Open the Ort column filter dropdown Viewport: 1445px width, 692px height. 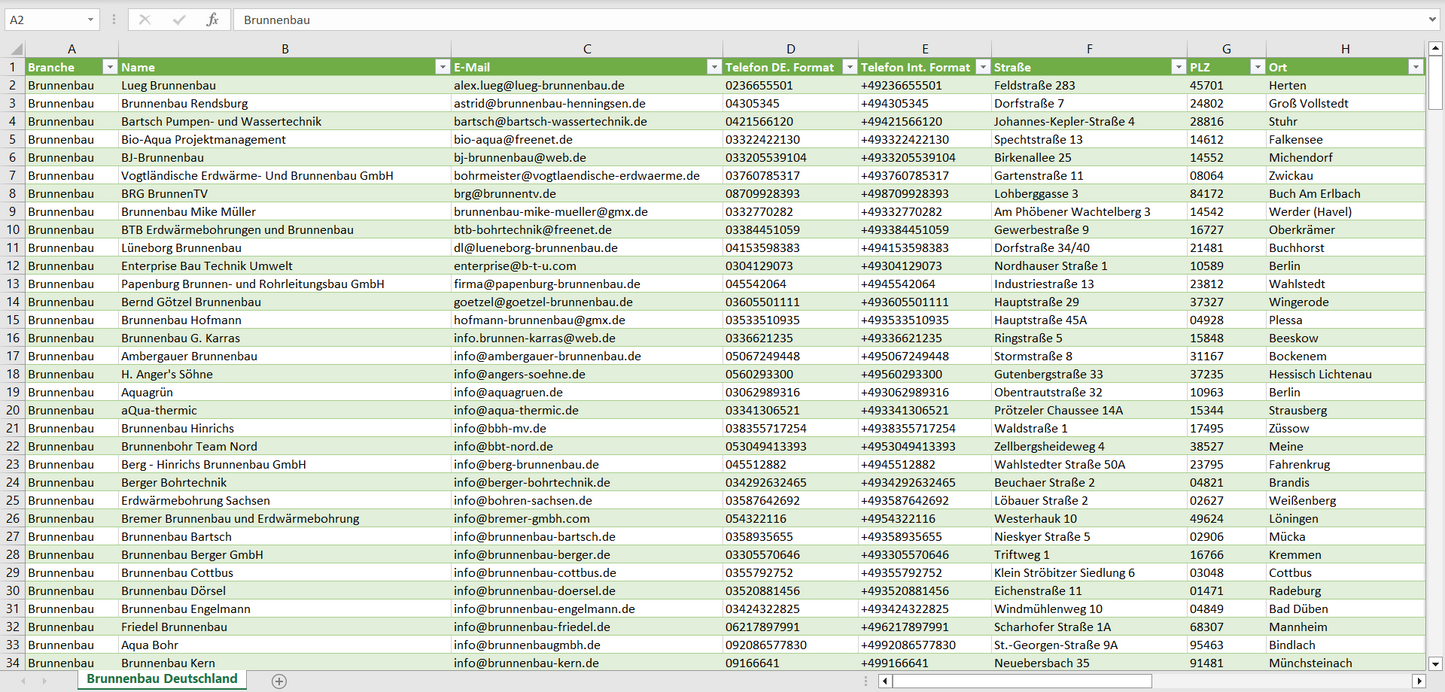[1415, 67]
